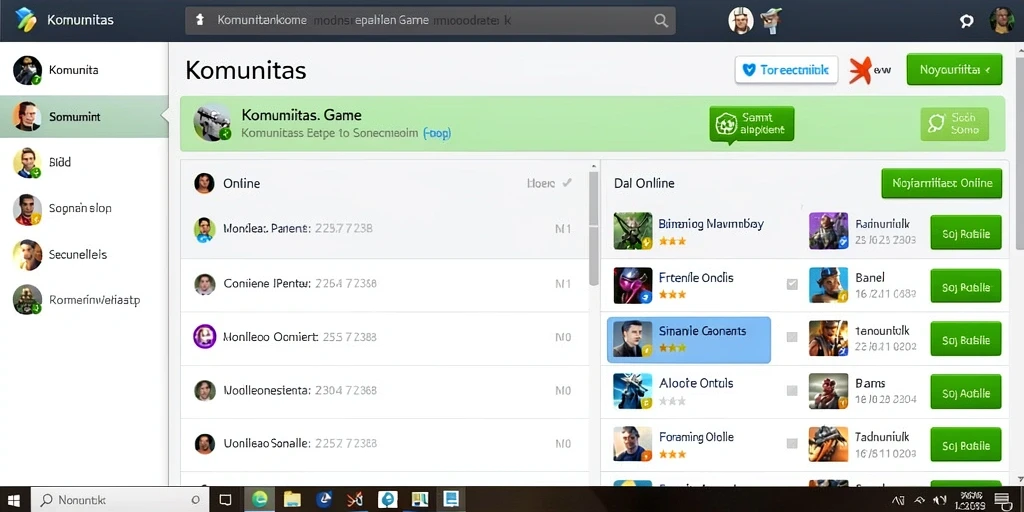The height and width of the screenshot is (512, 1024).
Task: Click the chat bubble icon in top bar
Action: pyautogui.click(x=967, y=21)
